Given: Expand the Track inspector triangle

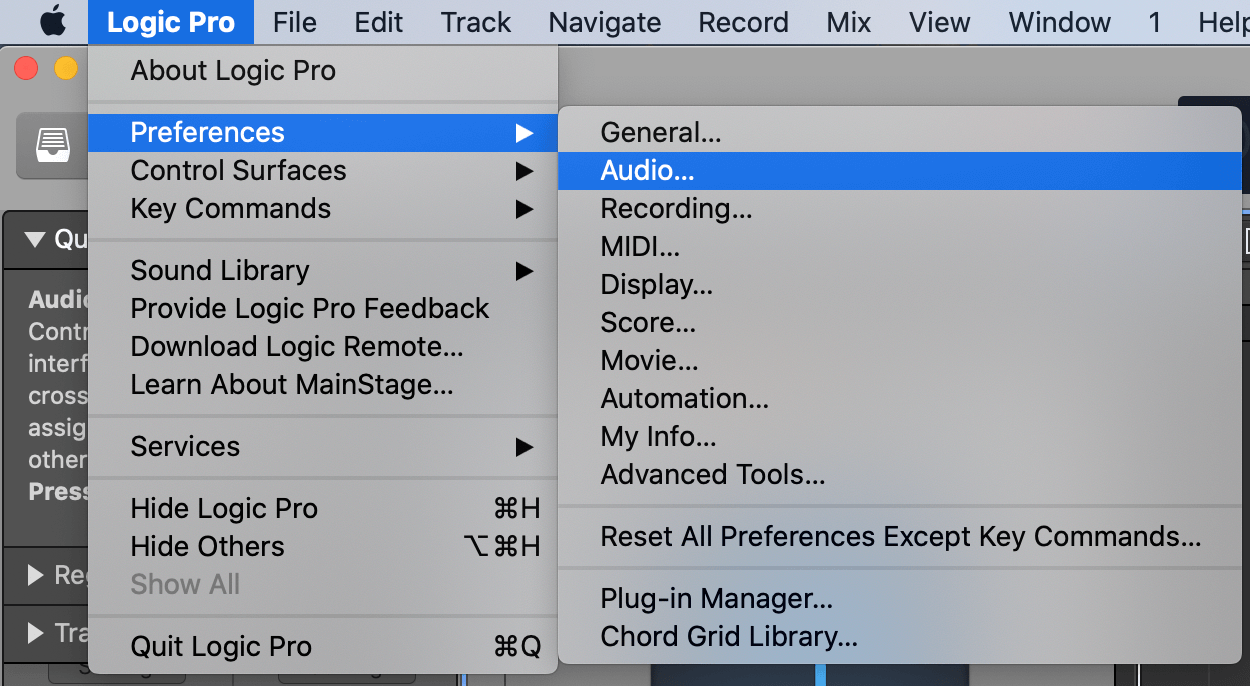Looking at the screenshot, I should (x=36, y=633).
